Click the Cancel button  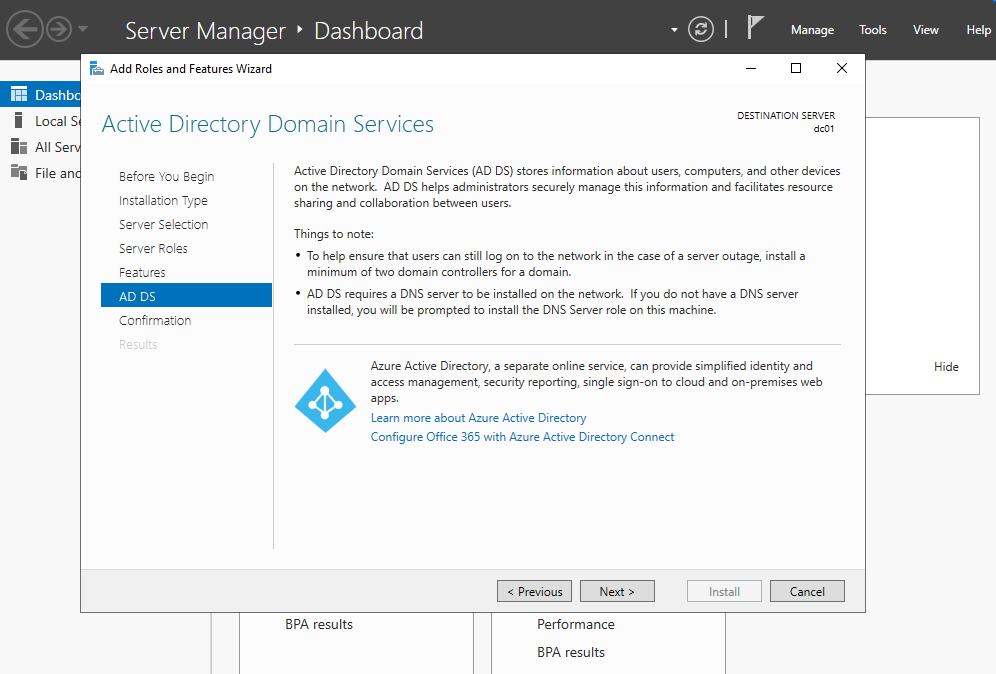tap(807, 591)
